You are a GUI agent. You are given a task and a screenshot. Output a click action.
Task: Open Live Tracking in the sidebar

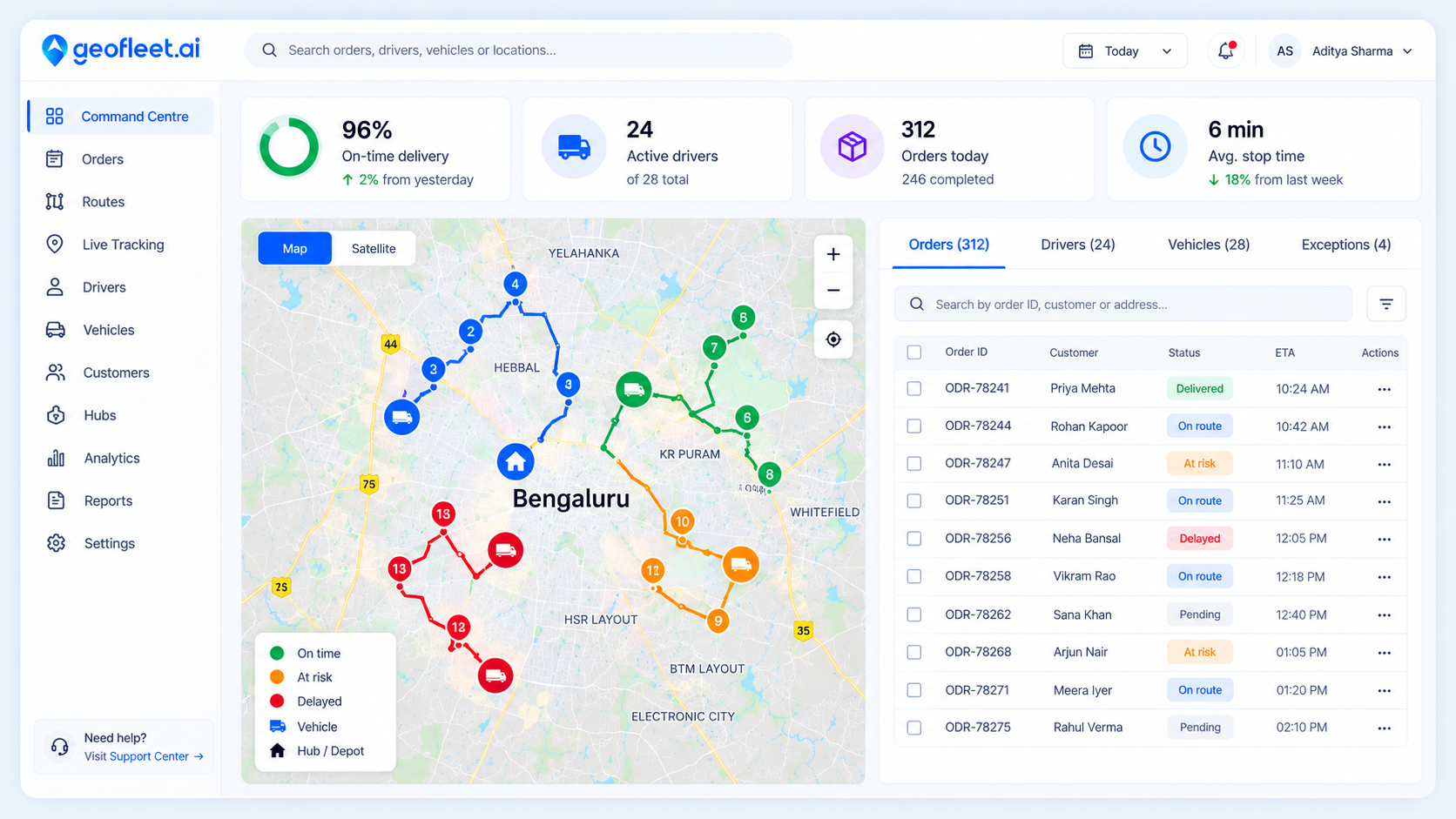(x=121, y=245)
